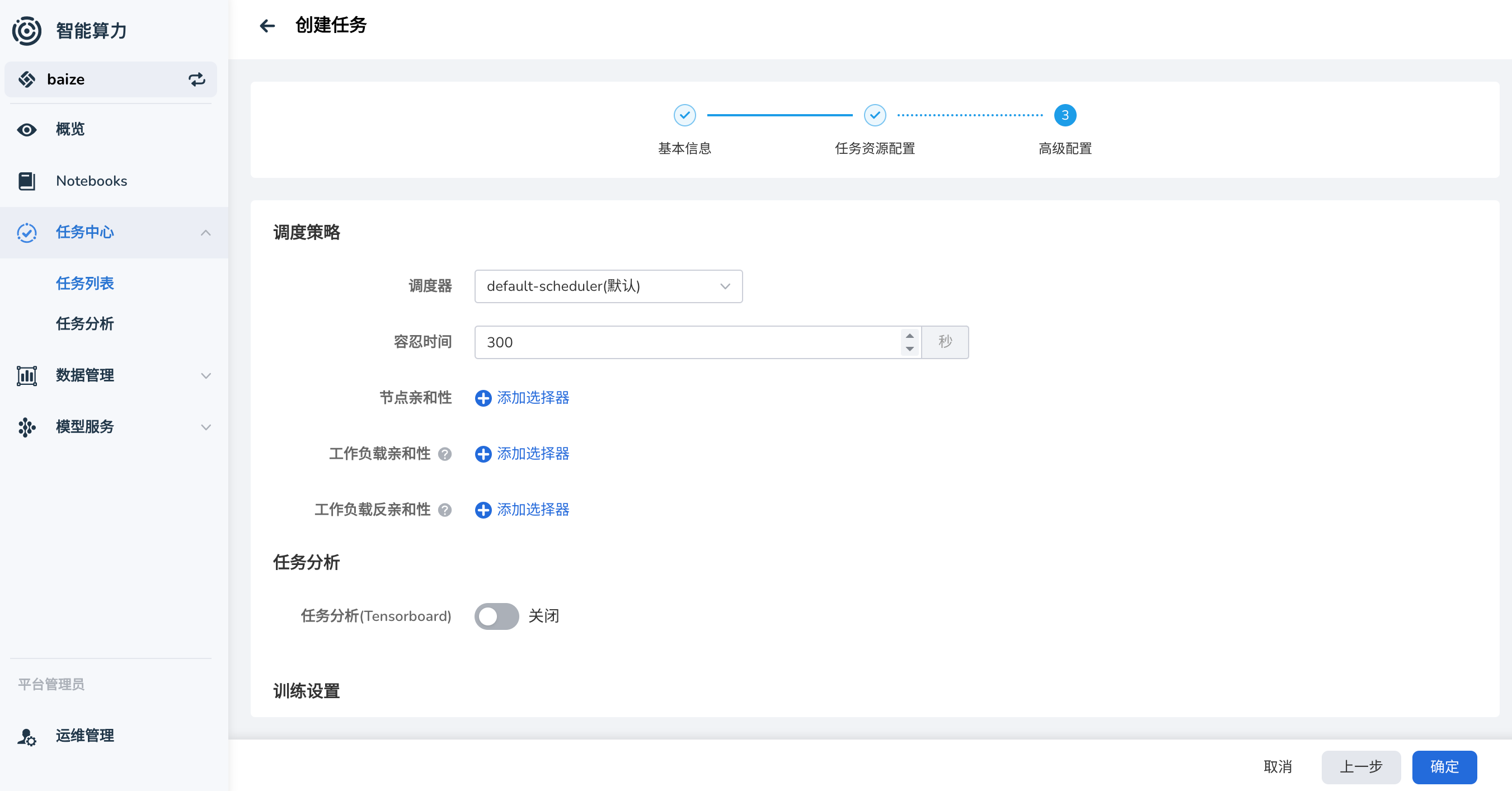This screenshot has height=791, width=1512.
Task: Click the plus icon for 节点亲和性 selector
Action: point(483,398)
